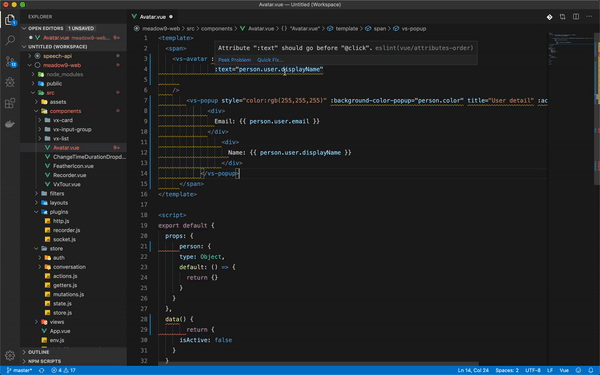Image resolution: width=600 pixels, height=375 pixels.
Task: Click template in the breadcrumb
Action: click(347, 29)
